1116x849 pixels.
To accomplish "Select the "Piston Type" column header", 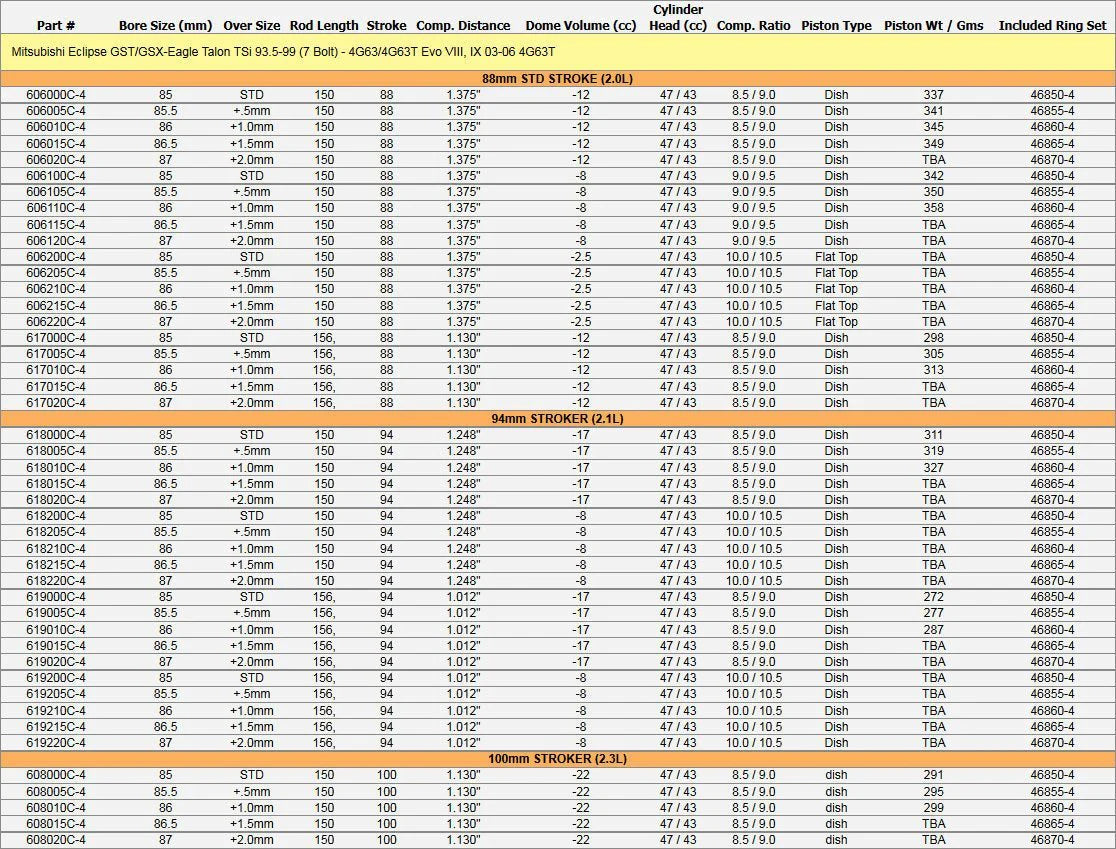I will pos(836,25).
